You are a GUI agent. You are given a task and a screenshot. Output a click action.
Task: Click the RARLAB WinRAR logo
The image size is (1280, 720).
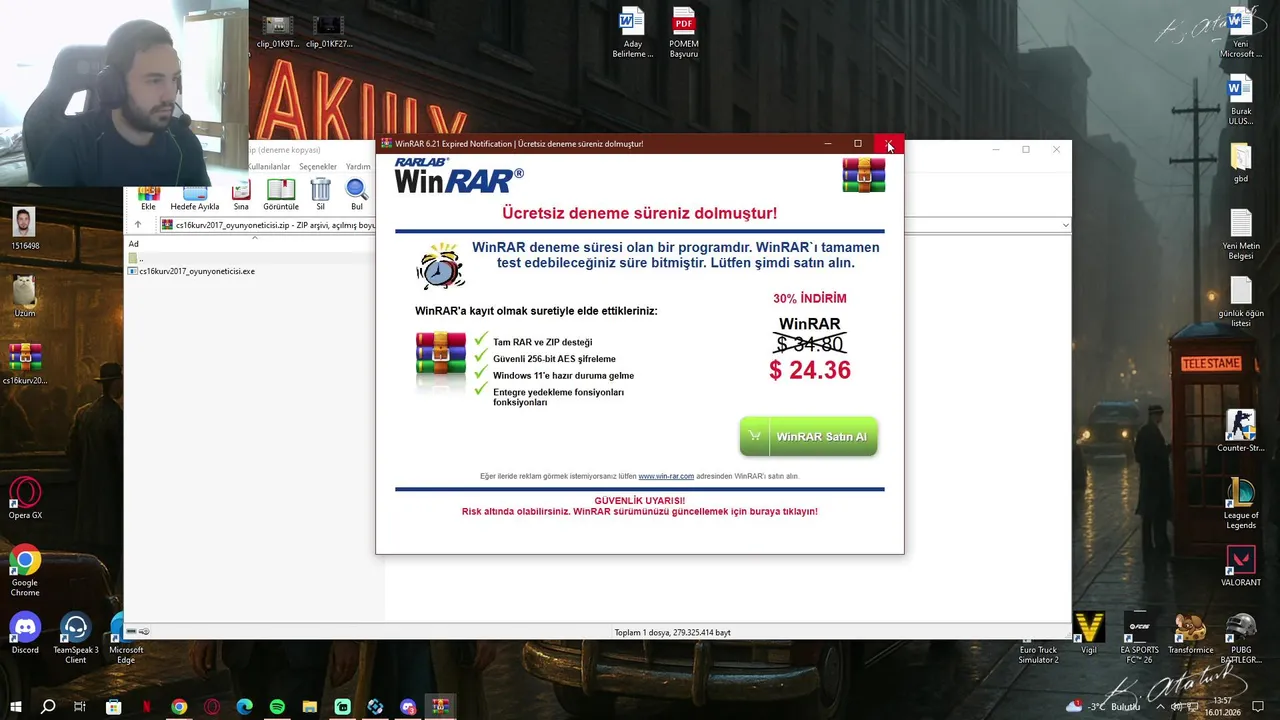coord(458,176)
